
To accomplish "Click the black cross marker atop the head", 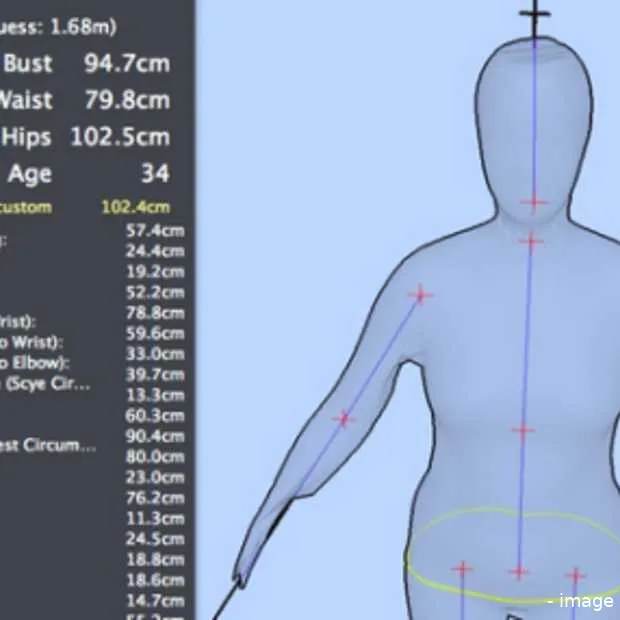I will [534, 14].
